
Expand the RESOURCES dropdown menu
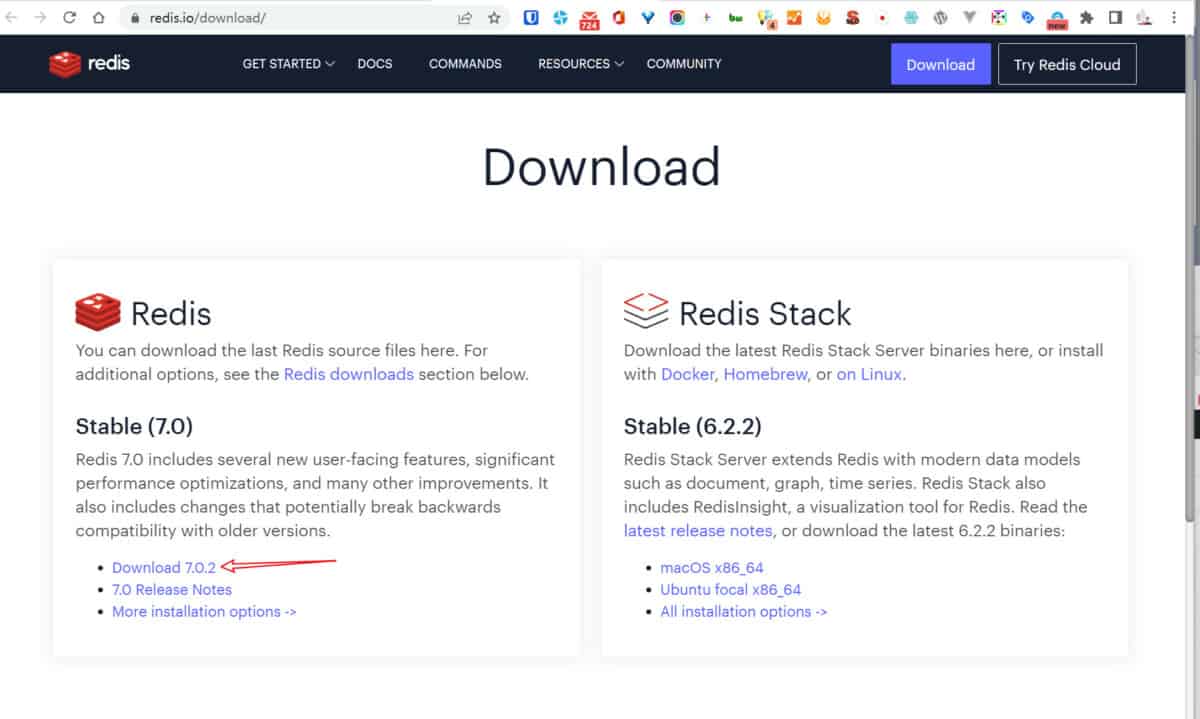580,64
